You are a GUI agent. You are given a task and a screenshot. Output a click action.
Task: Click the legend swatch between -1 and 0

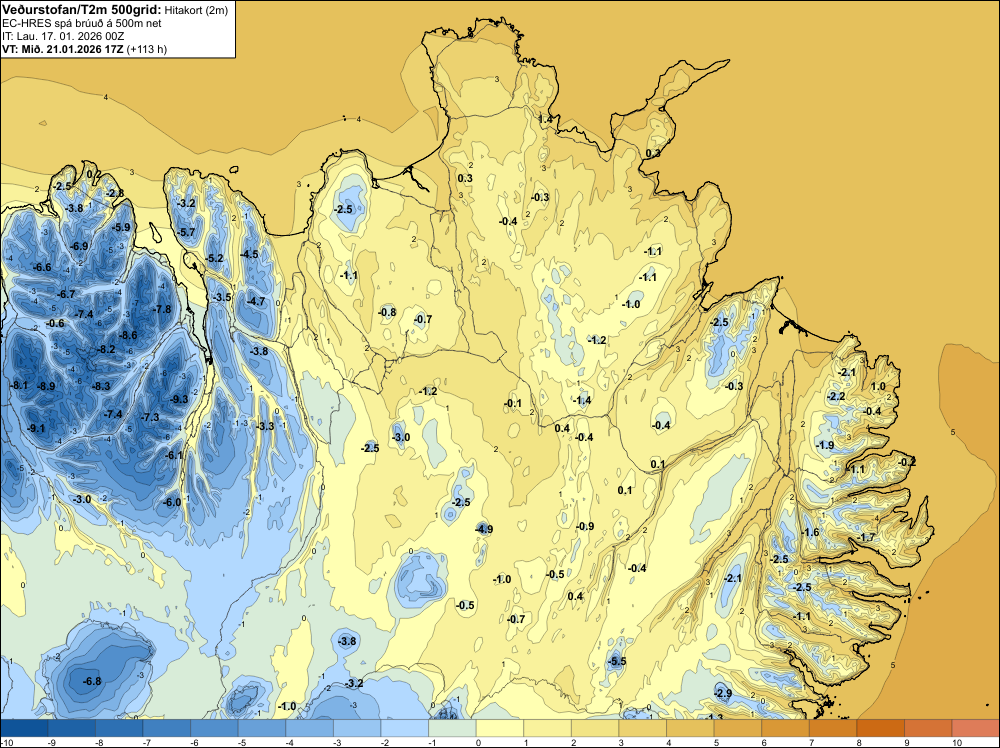click(452, 728)
